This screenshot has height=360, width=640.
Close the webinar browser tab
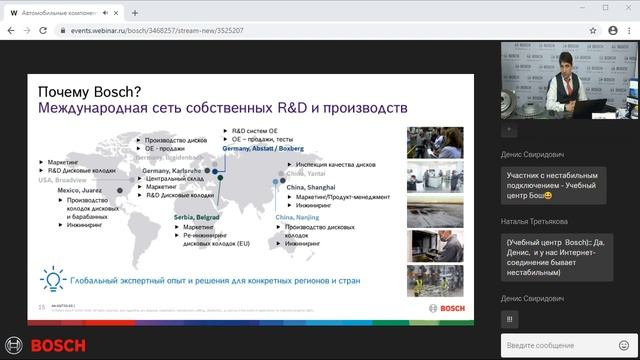point(116,13)
